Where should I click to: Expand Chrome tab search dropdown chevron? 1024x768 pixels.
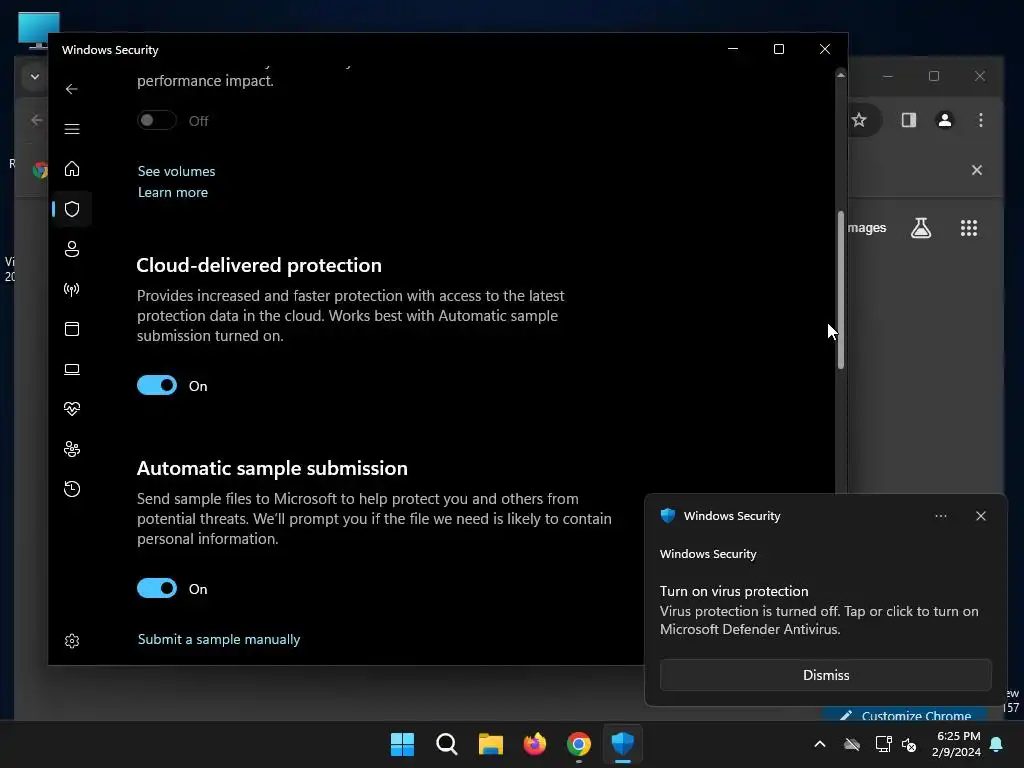click(x=35, y=77)
